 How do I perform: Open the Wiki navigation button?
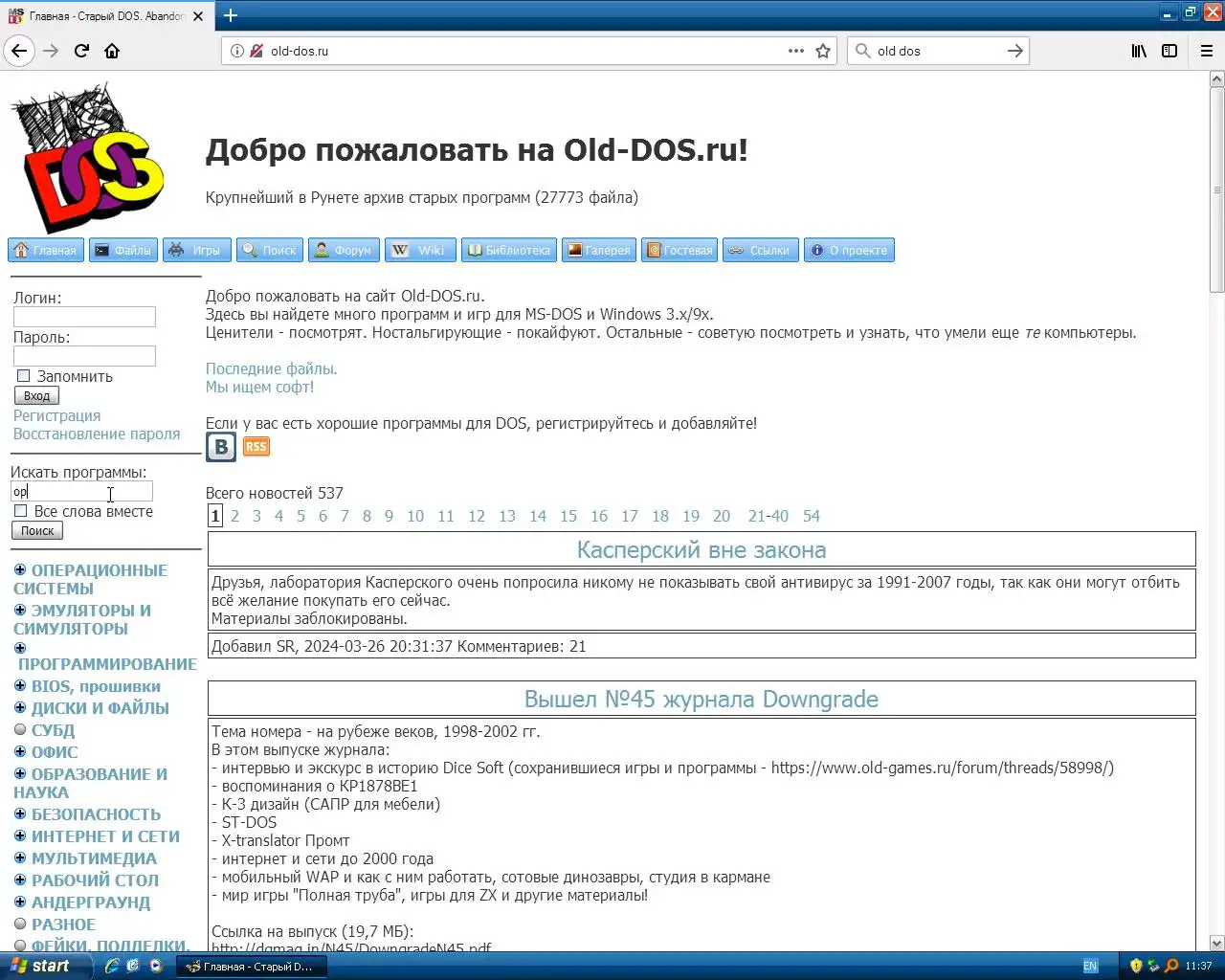[420, 250]
